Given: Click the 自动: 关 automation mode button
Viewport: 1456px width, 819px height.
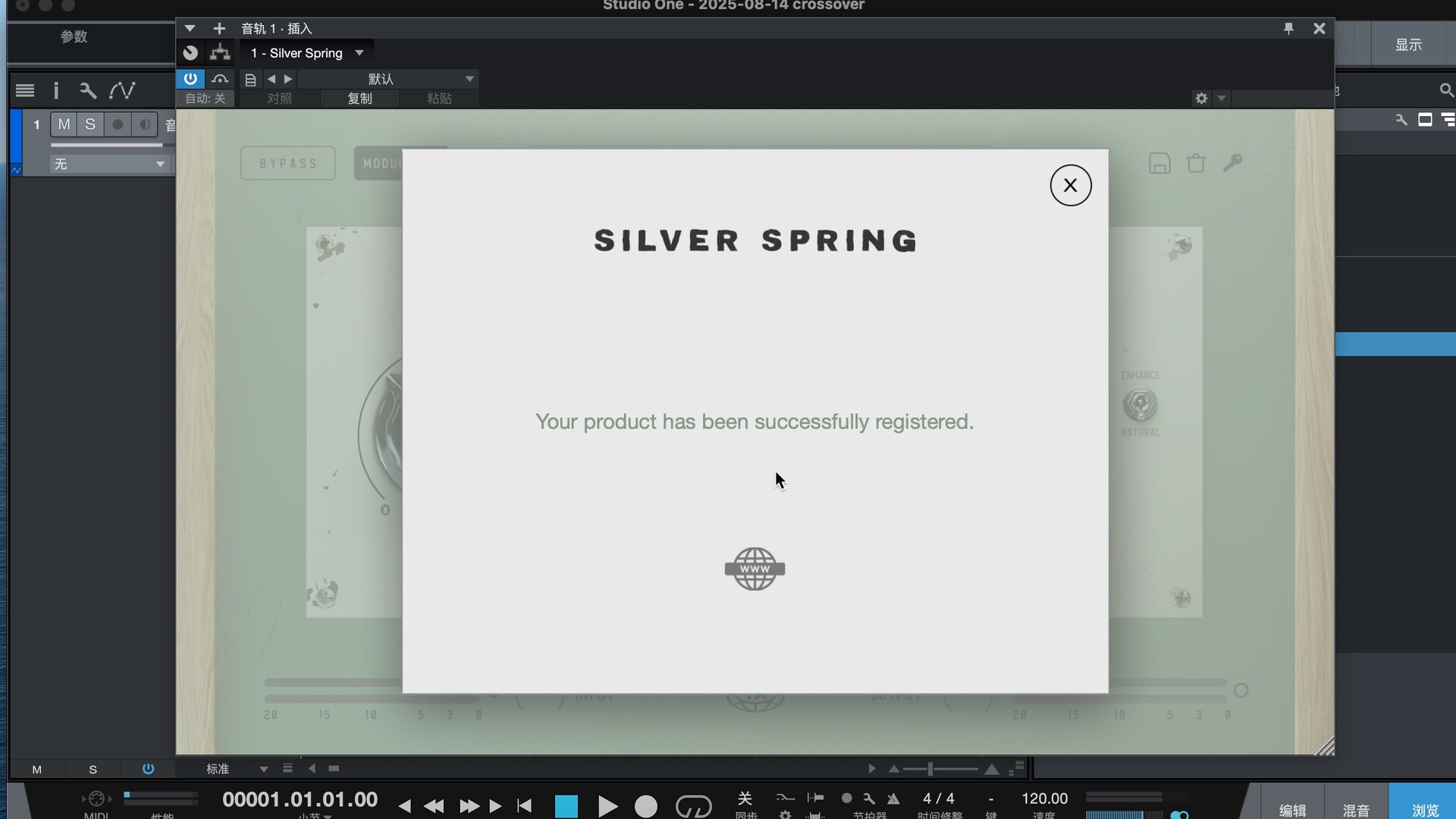Looking at the screenshot, I should pyautogui.click(x=206, y=99).
